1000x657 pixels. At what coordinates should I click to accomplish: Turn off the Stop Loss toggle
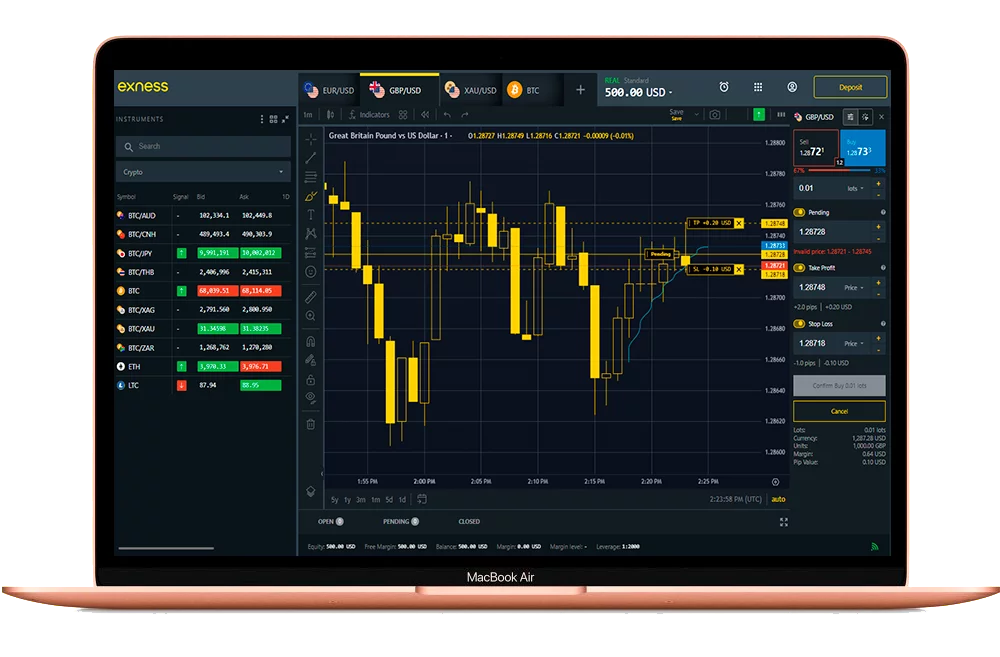point(800,324)
